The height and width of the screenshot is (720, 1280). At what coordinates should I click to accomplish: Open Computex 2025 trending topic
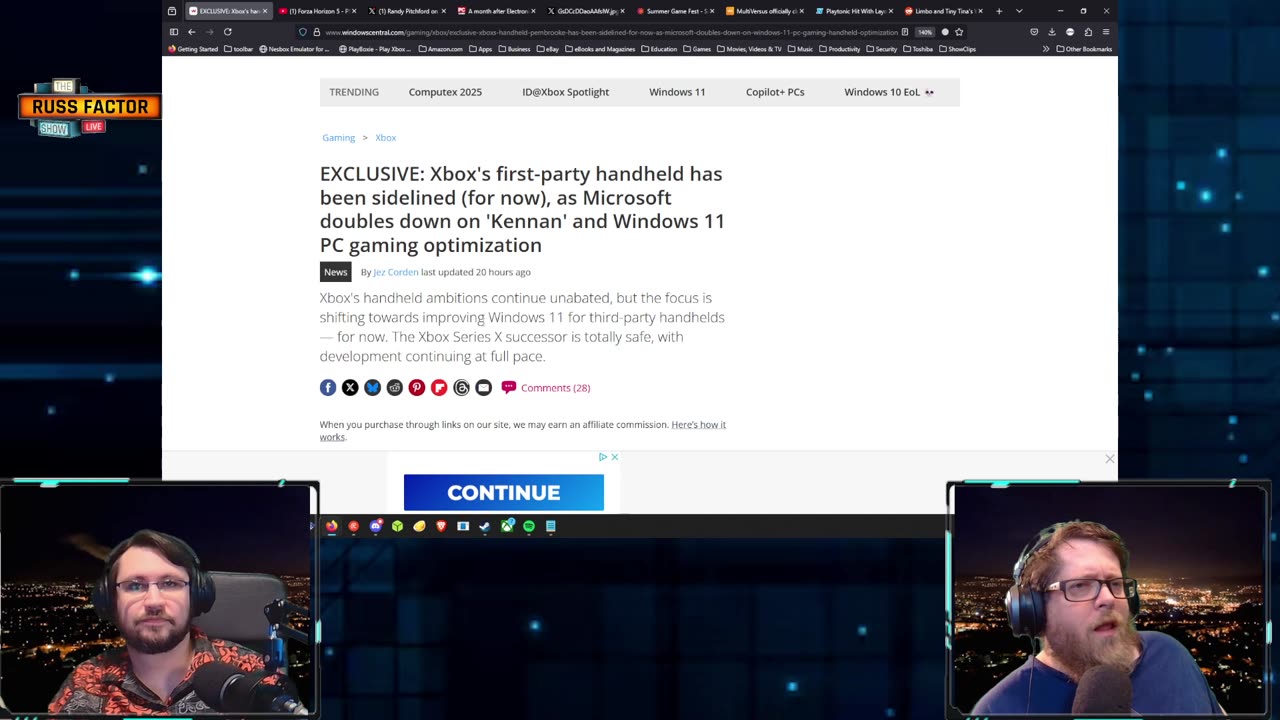tap(445, 92)
